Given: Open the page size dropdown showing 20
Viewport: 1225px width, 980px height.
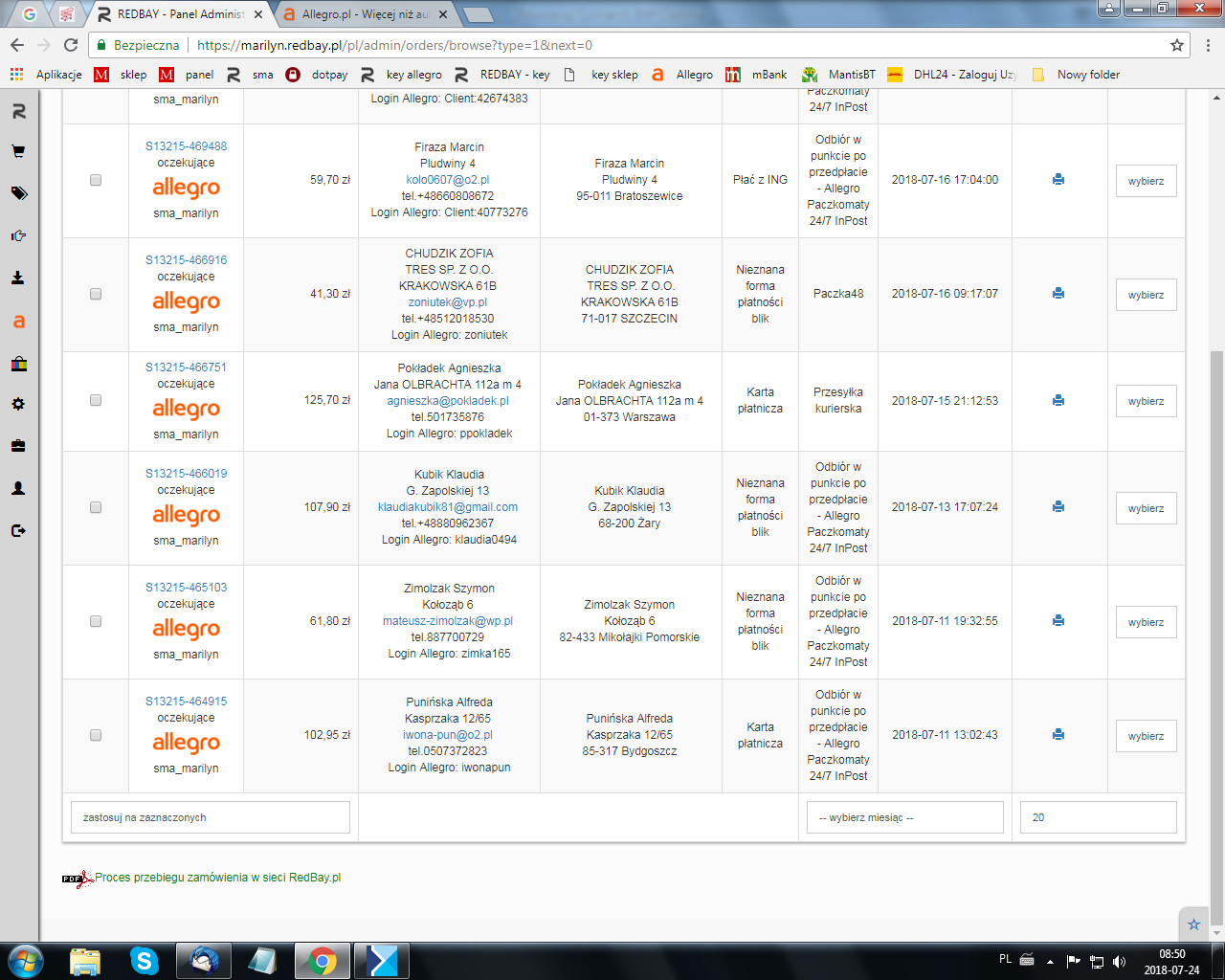Looking at the screenshot, I should coord(1098,817).
